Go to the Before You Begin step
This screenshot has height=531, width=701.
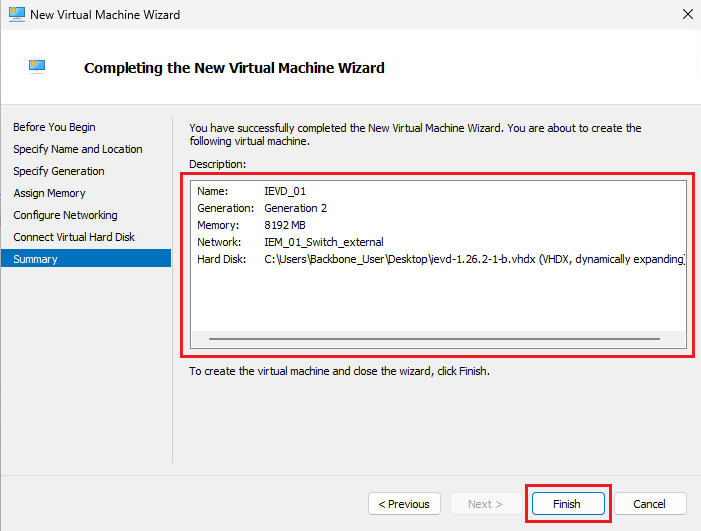point(54,127)
